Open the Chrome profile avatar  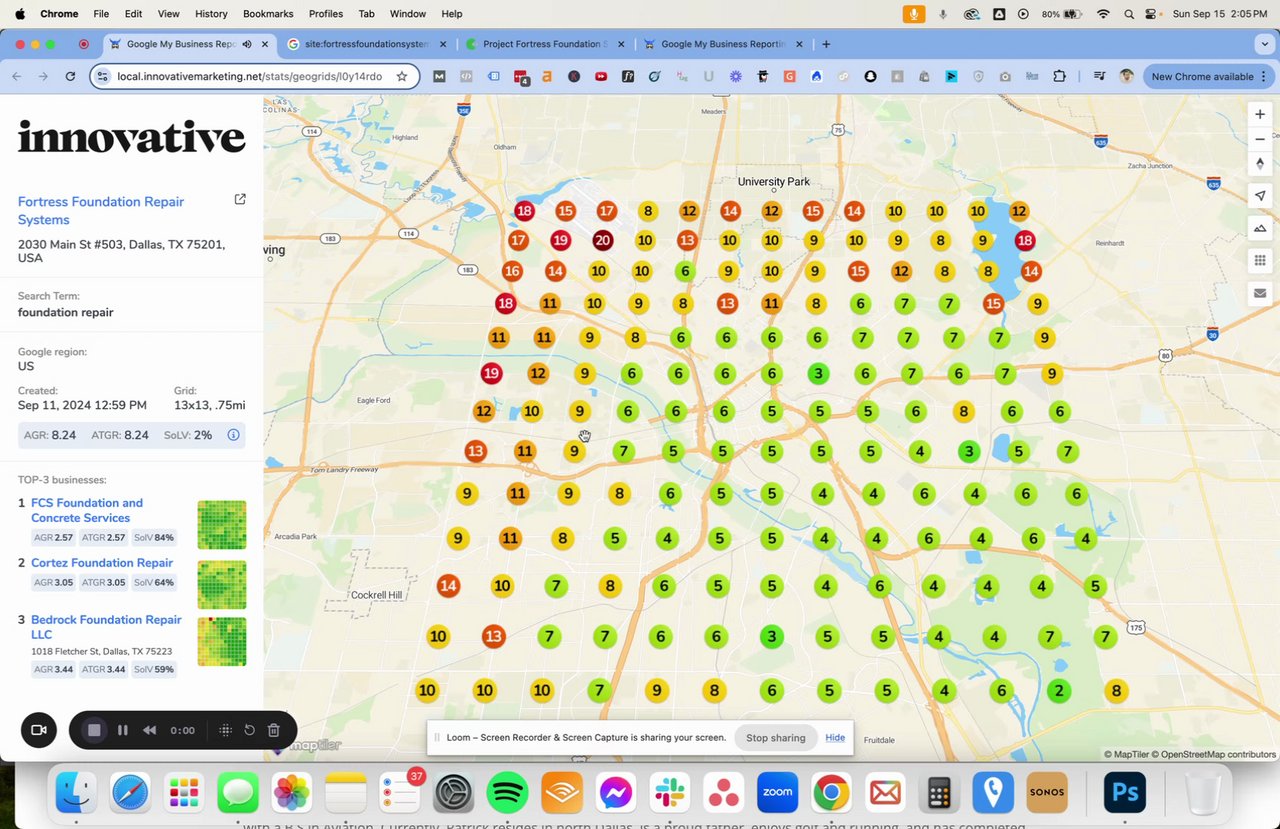(x=1127, y=76)
